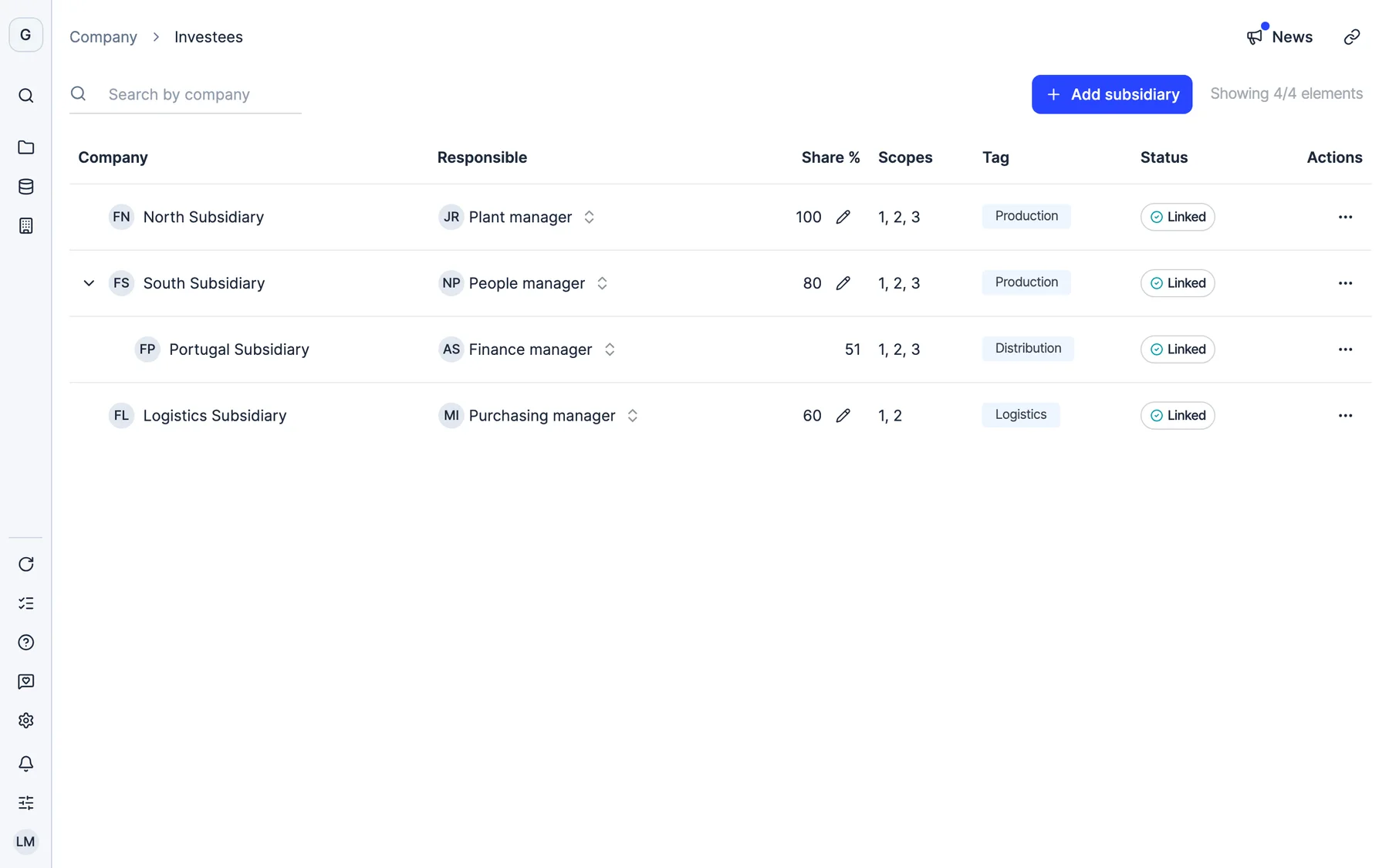Click the Linked status of Portugal Subsidiary

pyautogui.click(x=1178, y=350)
